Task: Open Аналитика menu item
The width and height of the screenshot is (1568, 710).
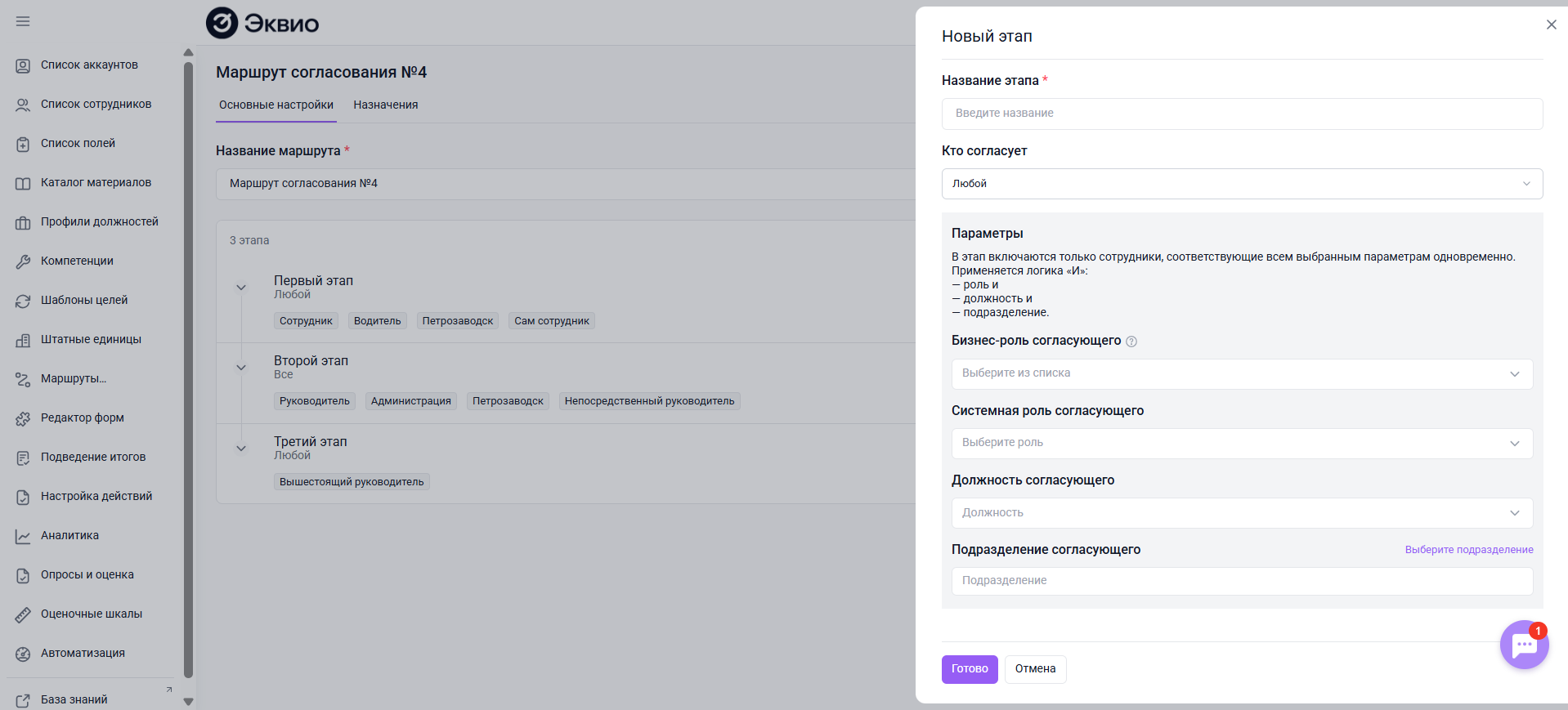Action: (x=69, y=535)
